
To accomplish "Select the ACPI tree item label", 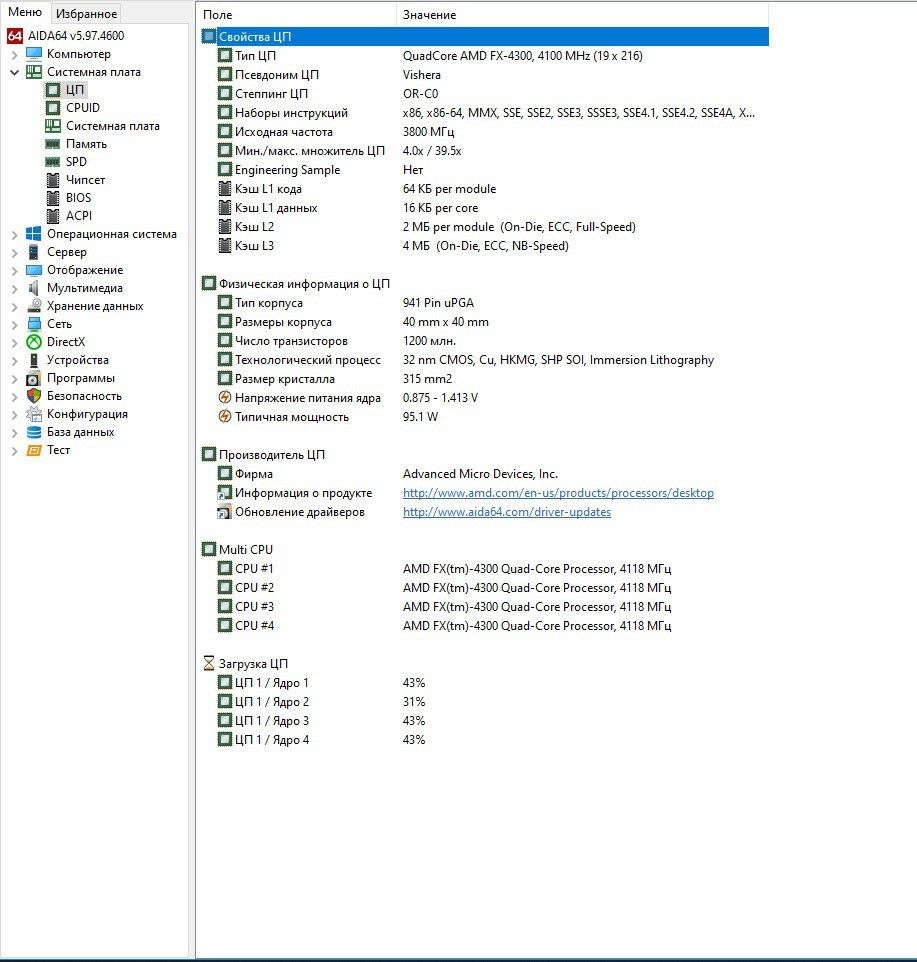I will point(79,216).
